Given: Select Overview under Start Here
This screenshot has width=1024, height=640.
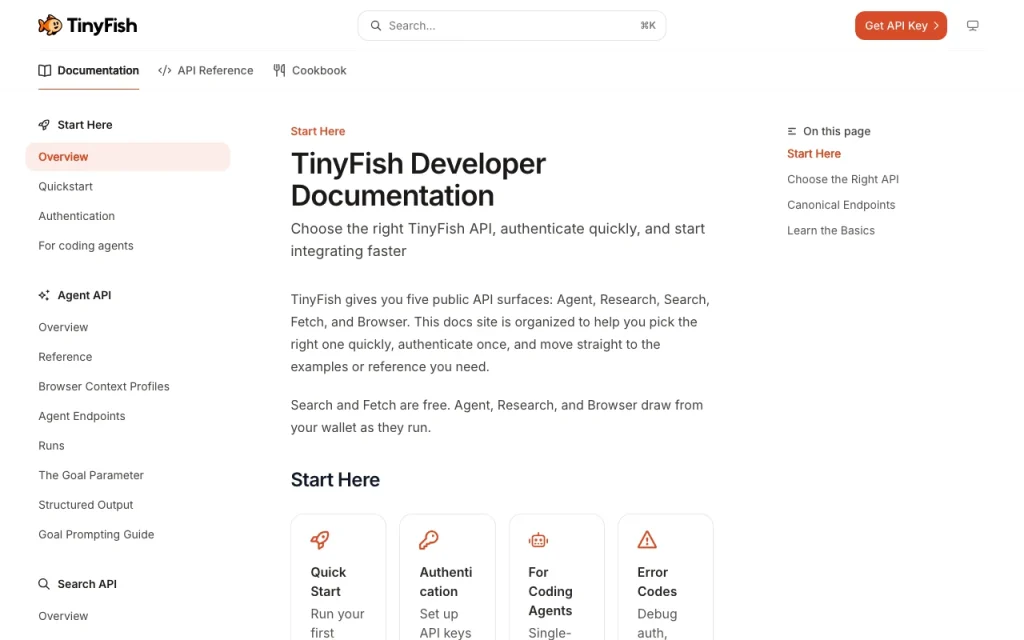Looking at the screenshot, I should [x=128, y=157].
